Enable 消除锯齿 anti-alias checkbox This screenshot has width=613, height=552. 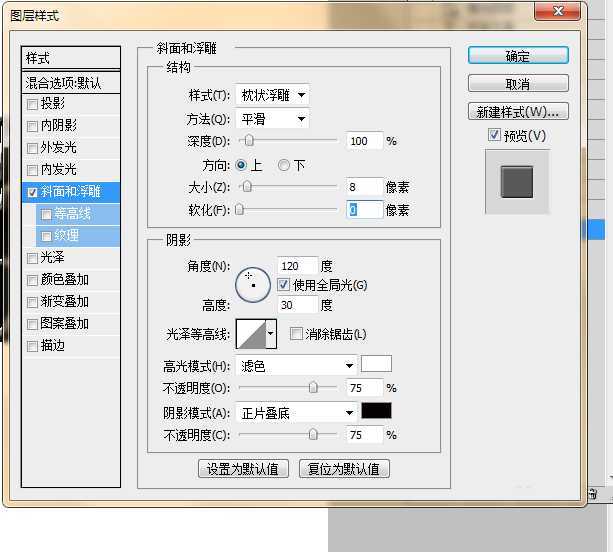click(296, 334)
